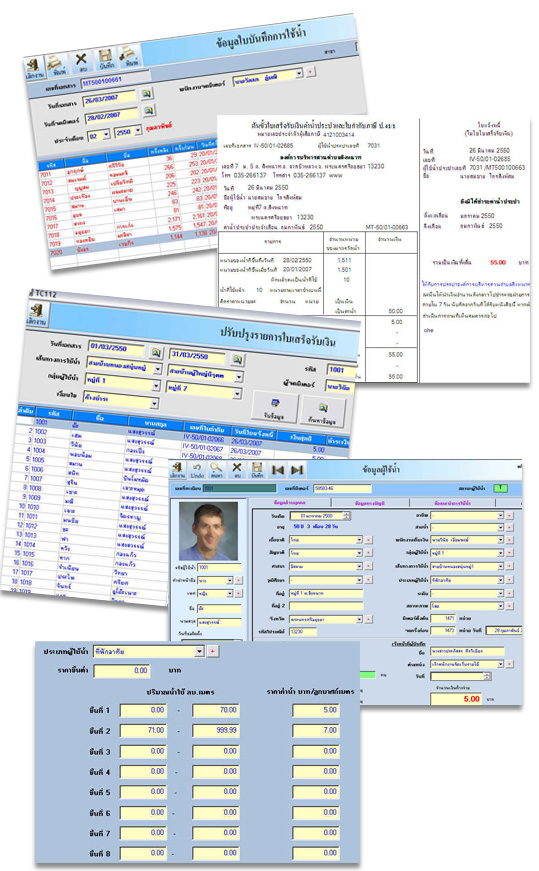Click the document number field MT500100661
This screenshot has width=539, height=871.
coord(115,80)
